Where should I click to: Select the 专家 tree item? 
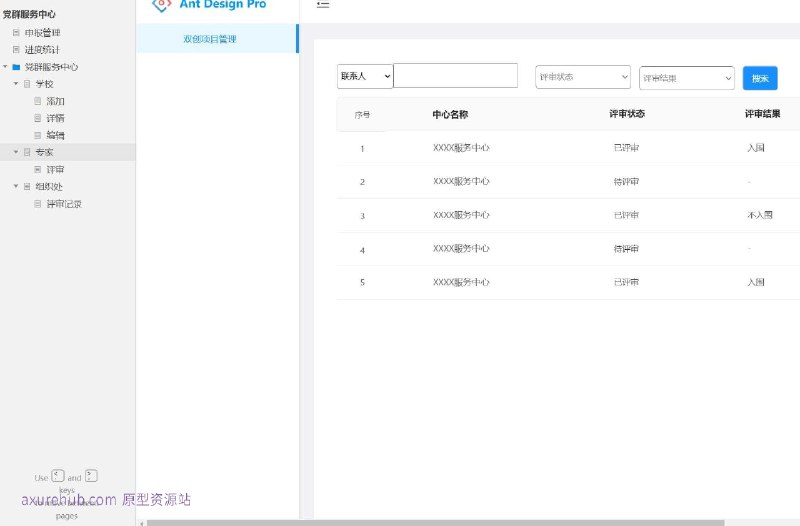click(x=44, y=152)
